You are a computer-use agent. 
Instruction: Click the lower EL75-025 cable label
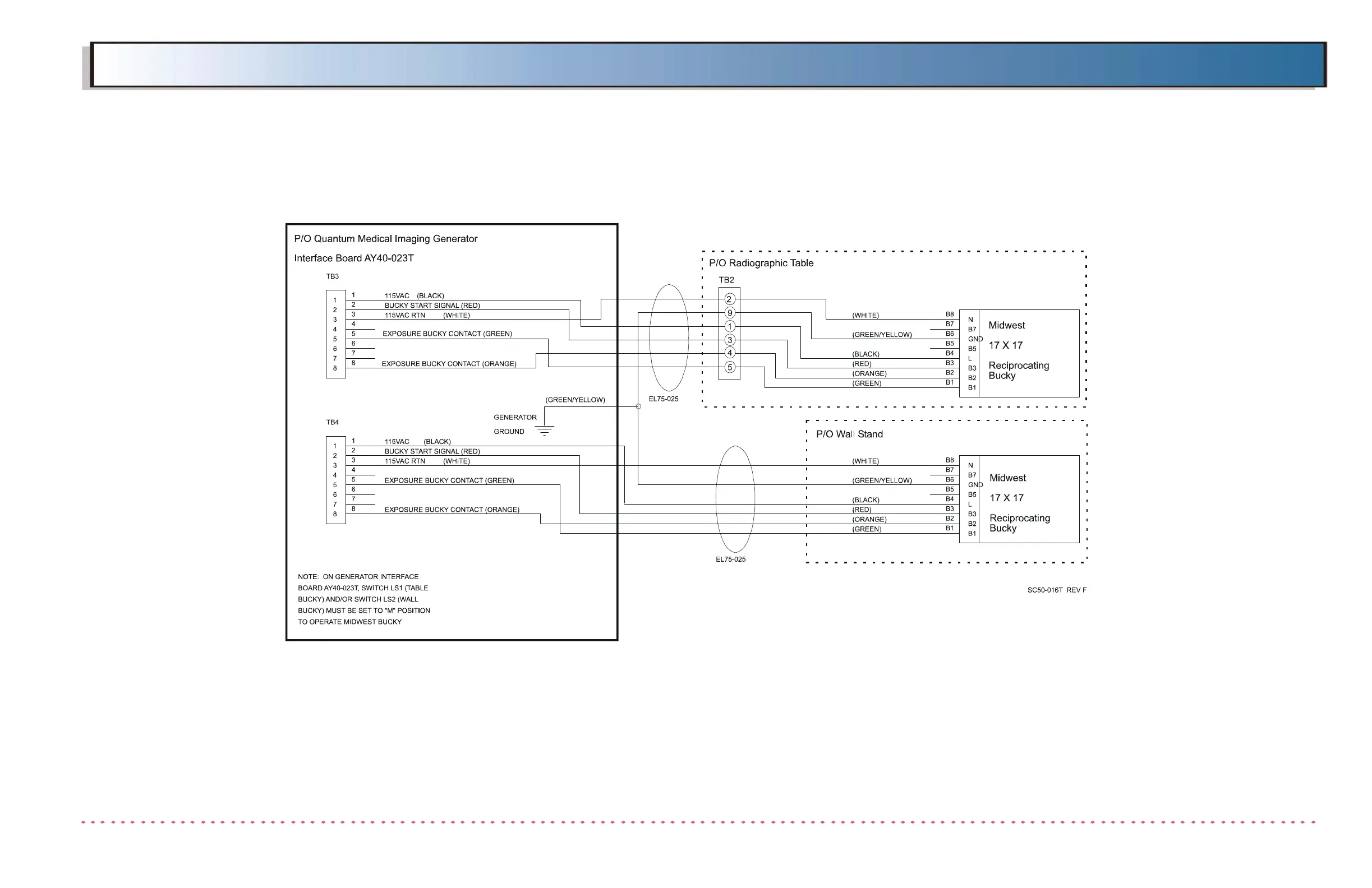(x=730, y=559)
